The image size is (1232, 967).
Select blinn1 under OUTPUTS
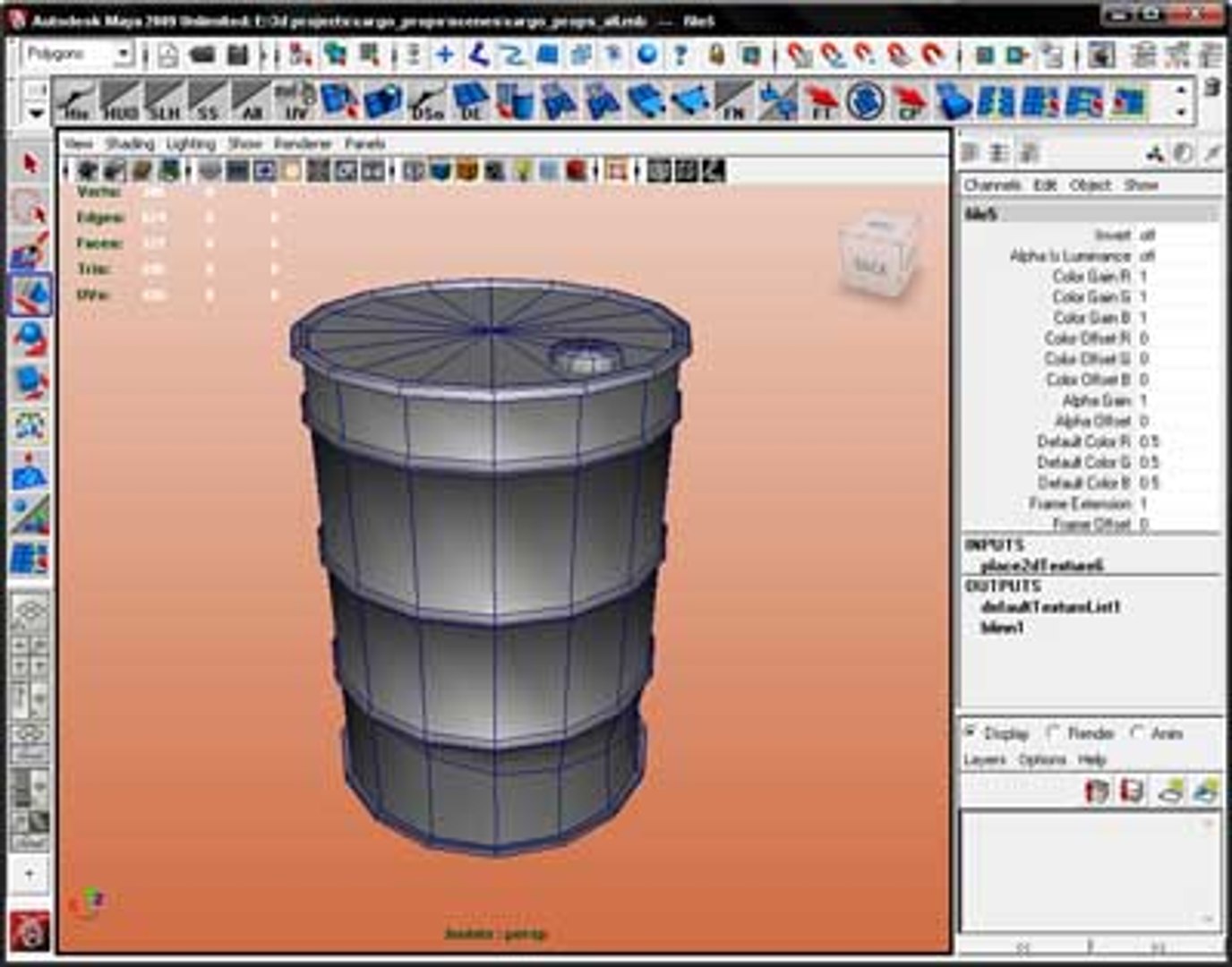click(1002, 627)
